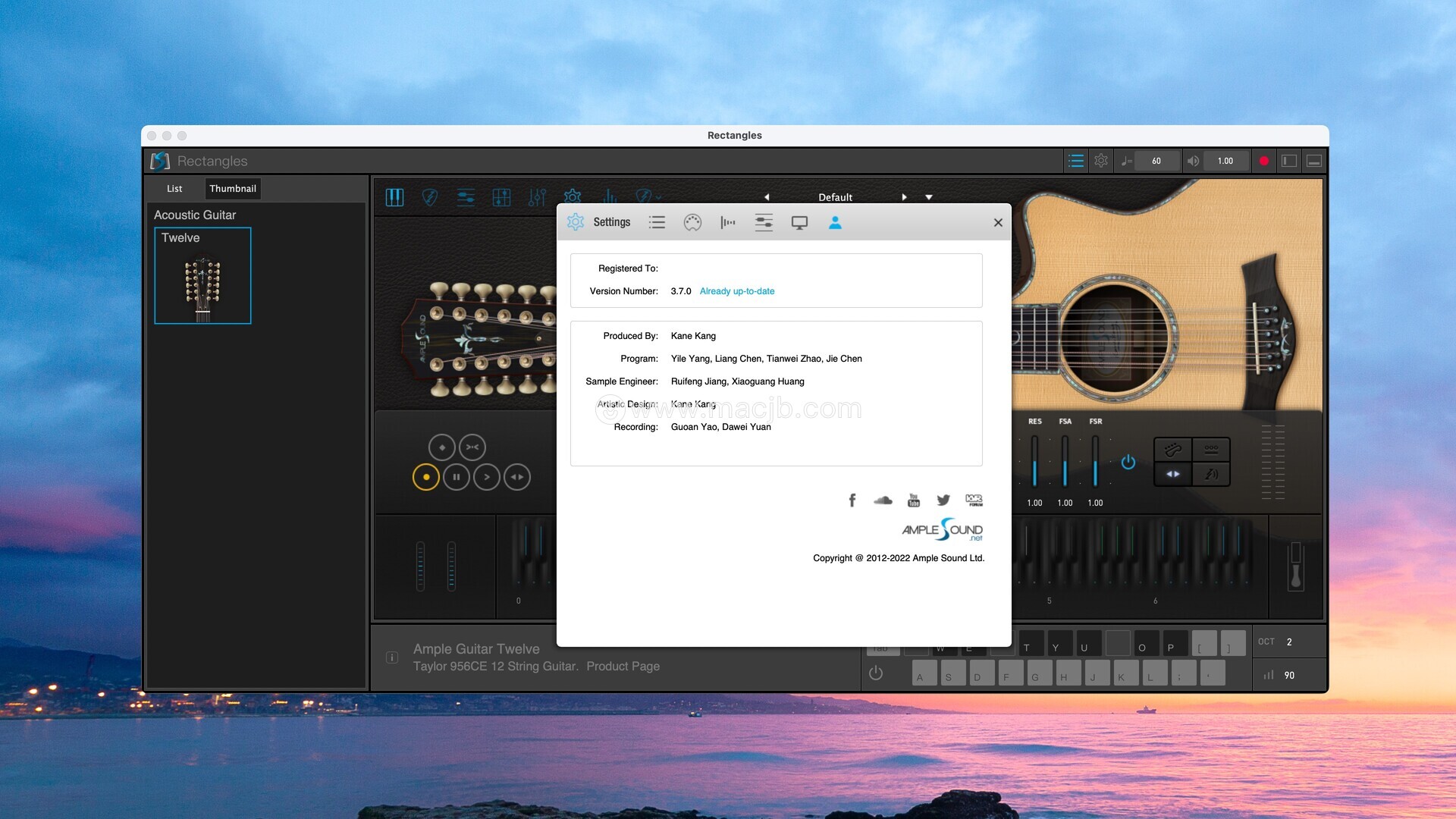Open the waveform audio settings tab
This screenshot has width=1456, height=819.
point(728,222)
